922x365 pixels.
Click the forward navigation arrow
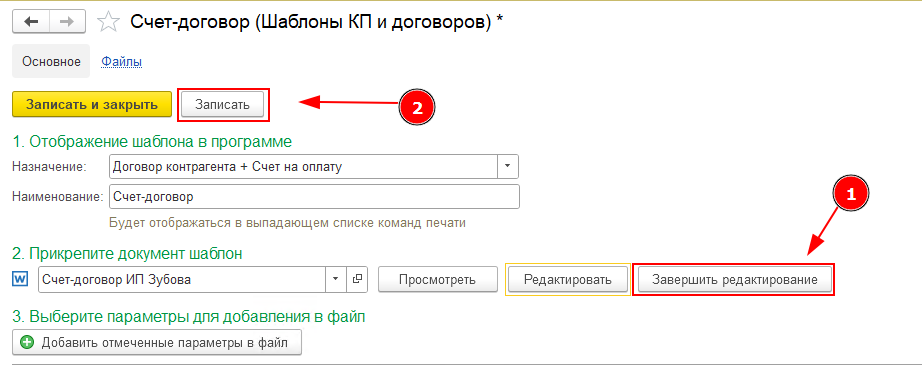pos(68,22)
